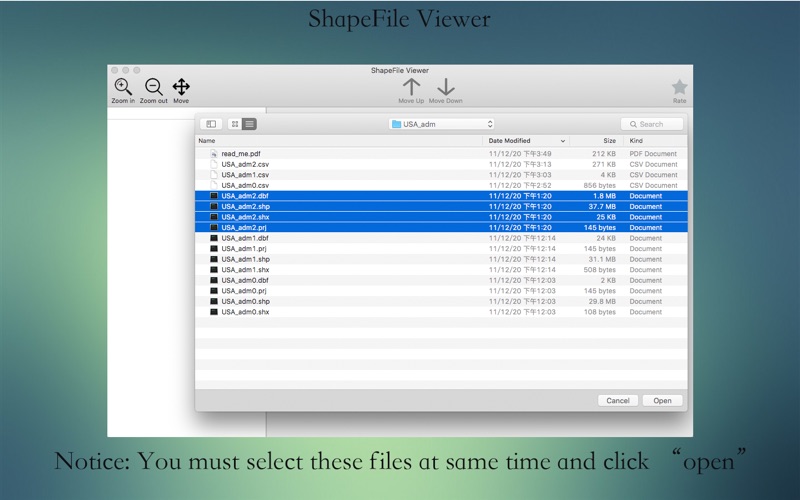
Task: Sort by Date Modified column
Action: pyautogui.click(x=509, y=141)
